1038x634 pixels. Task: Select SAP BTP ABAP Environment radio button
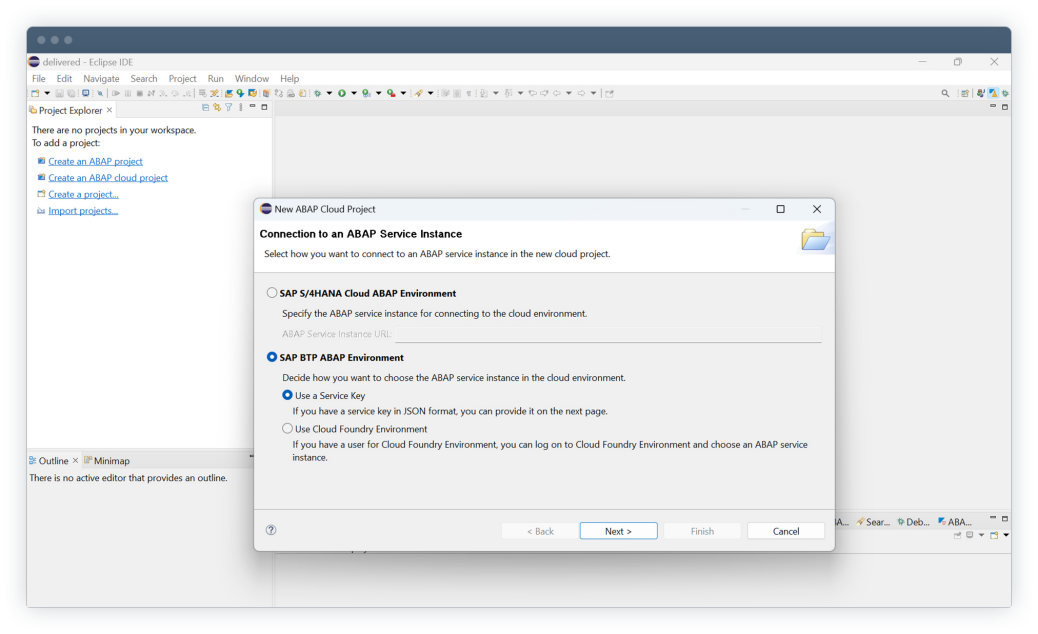pyautogui.click(x=272, y=357)
